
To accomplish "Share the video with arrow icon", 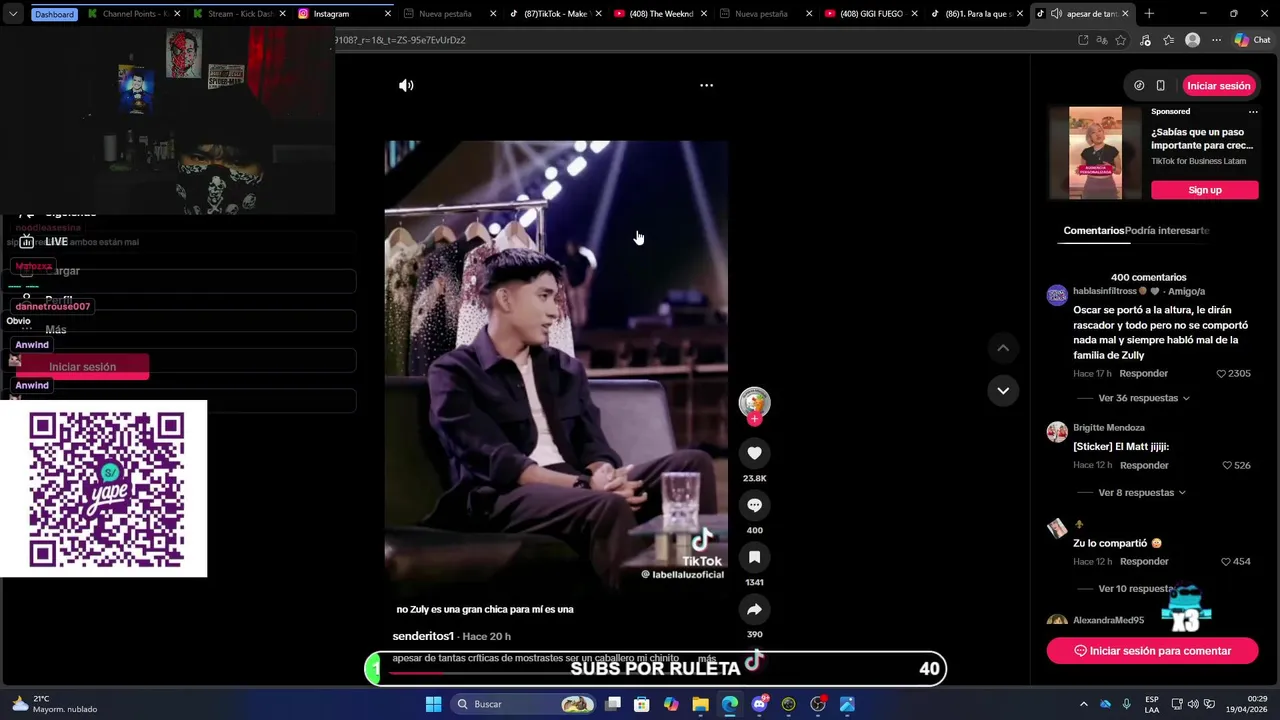I will pyautogui.click(x=754, y=609).
